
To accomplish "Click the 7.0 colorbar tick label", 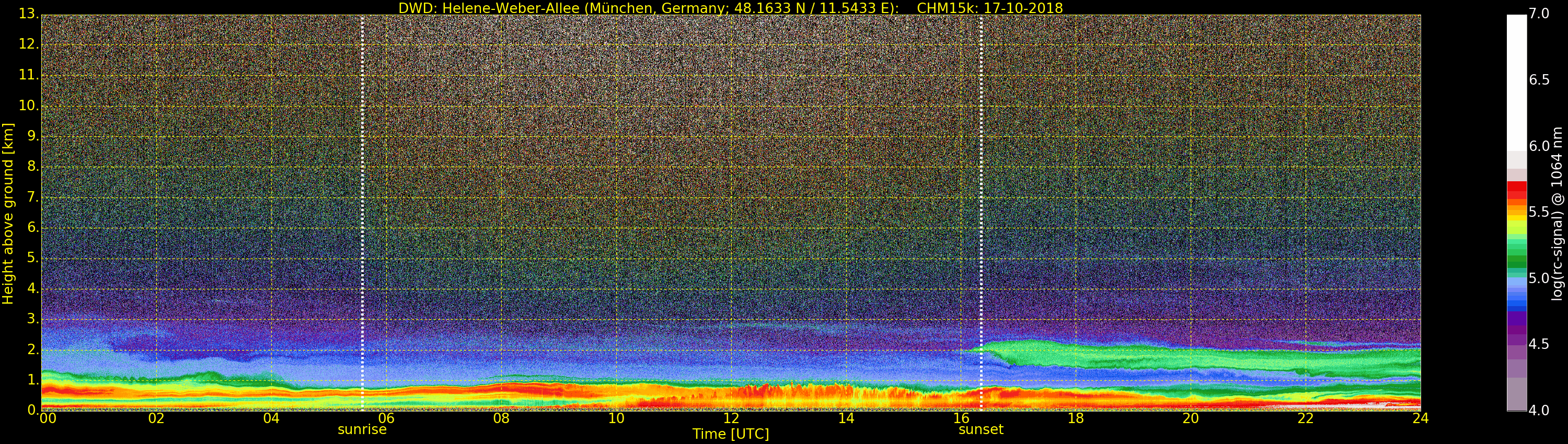I will pos(1539,14).
